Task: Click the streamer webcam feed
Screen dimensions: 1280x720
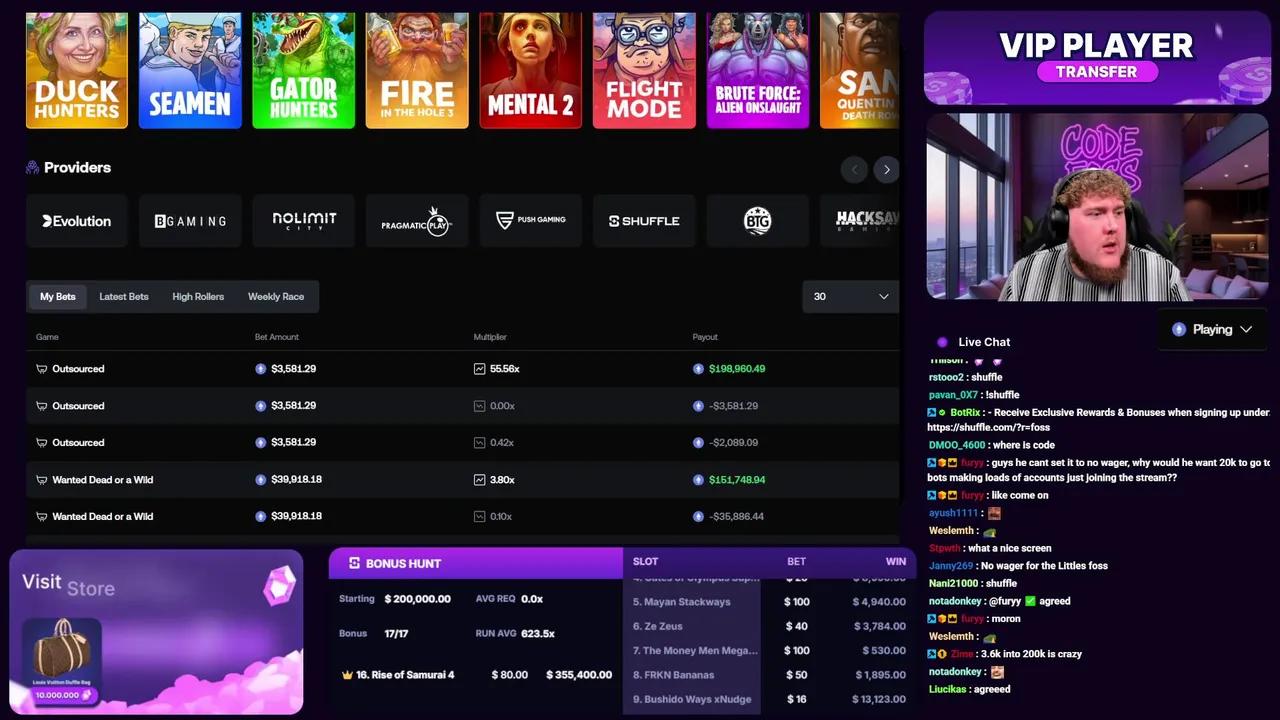Action: (x=1097, y=207)
